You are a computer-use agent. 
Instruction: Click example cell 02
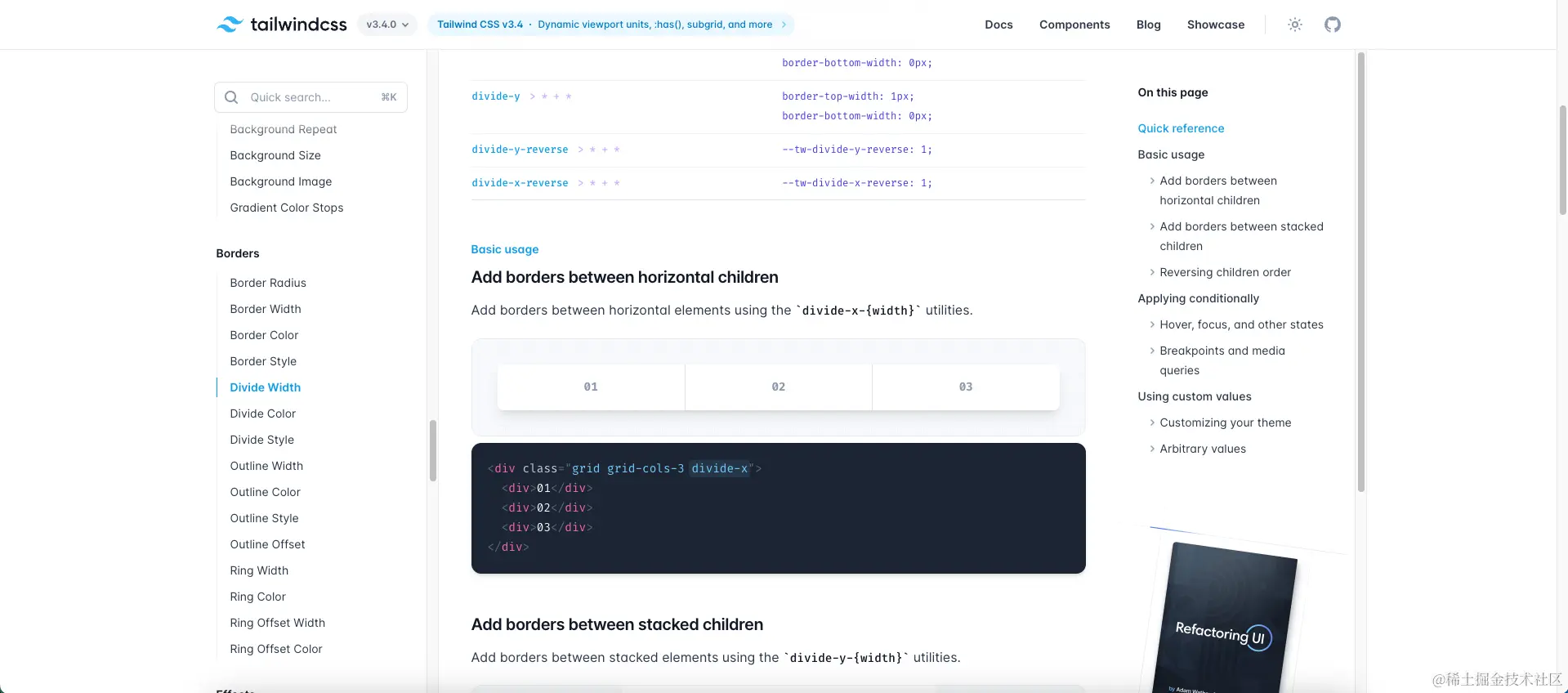pyautogui.click(x=779, y=387)
